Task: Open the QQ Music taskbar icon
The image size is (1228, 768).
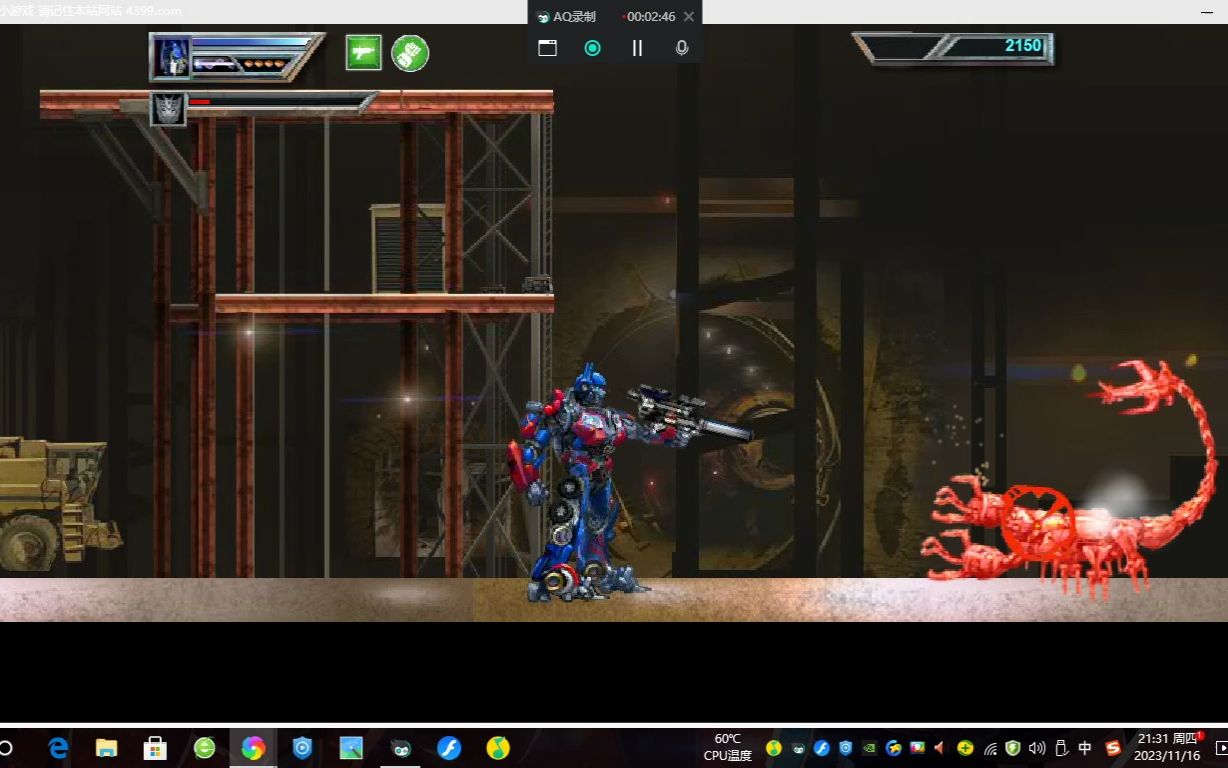Action: point(498,747)
